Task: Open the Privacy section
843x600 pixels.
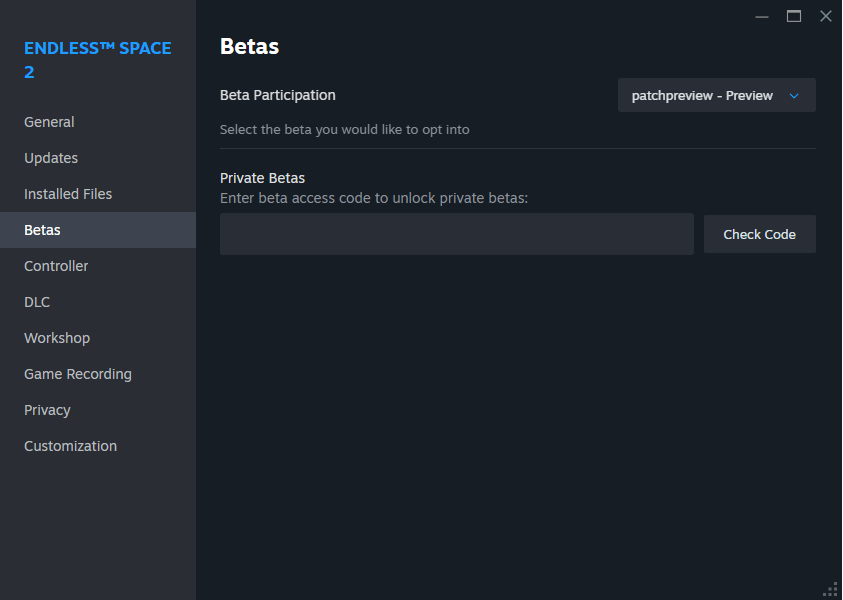Action: point(47,409)
